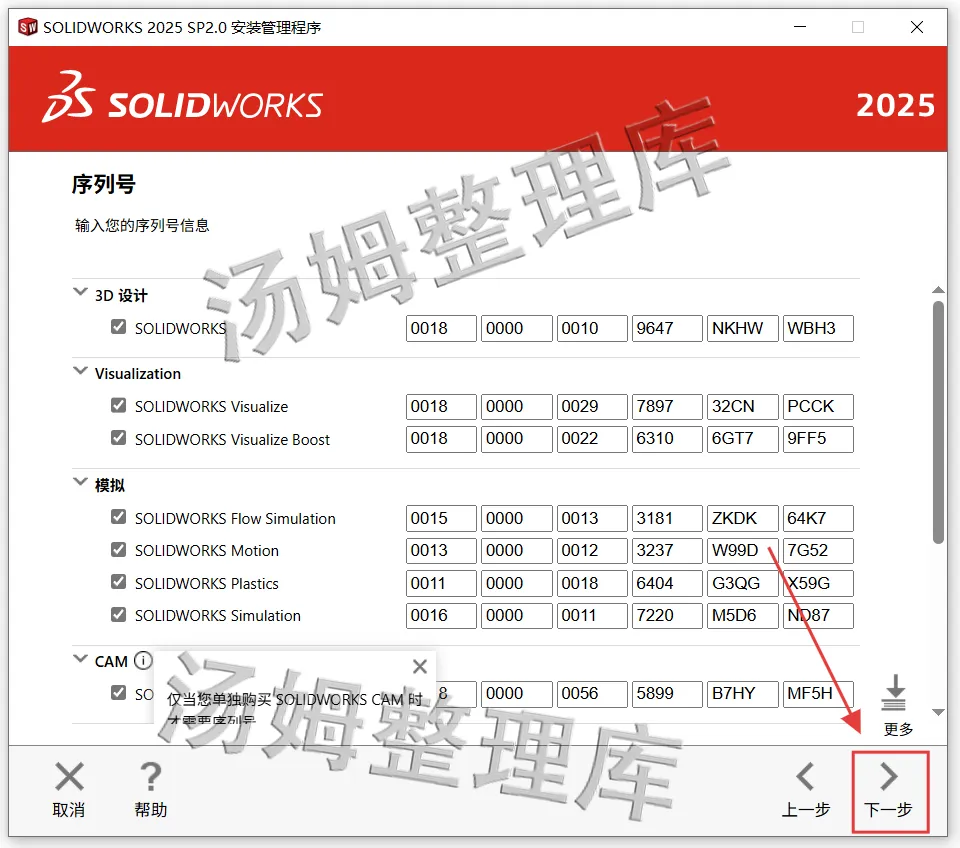Click the scrollbar down arrow
The image size is (960, 848).
pos(938,712)
